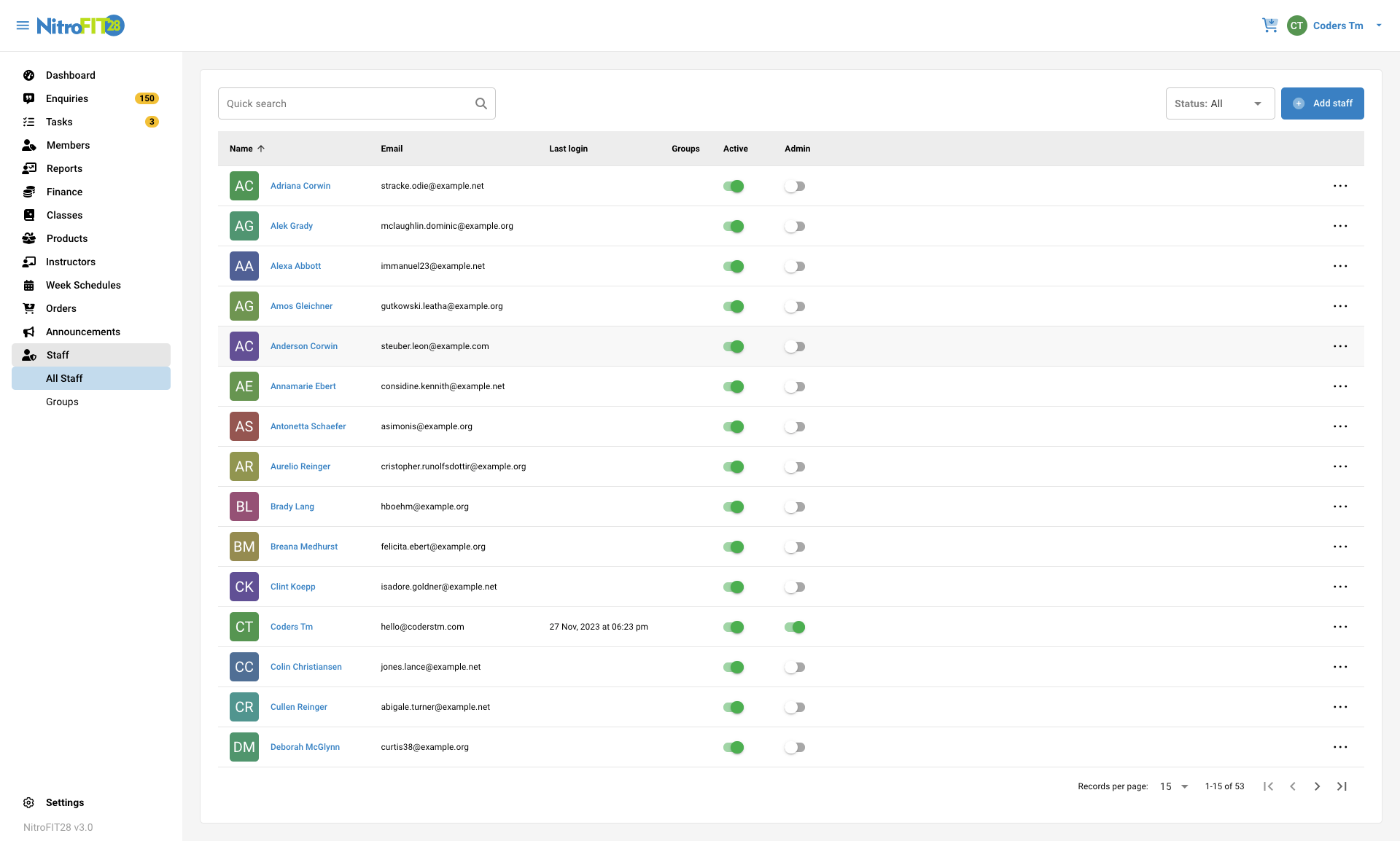Click the Add staff button
This screenshot has width=1400, height=841.
point(1322,103)
